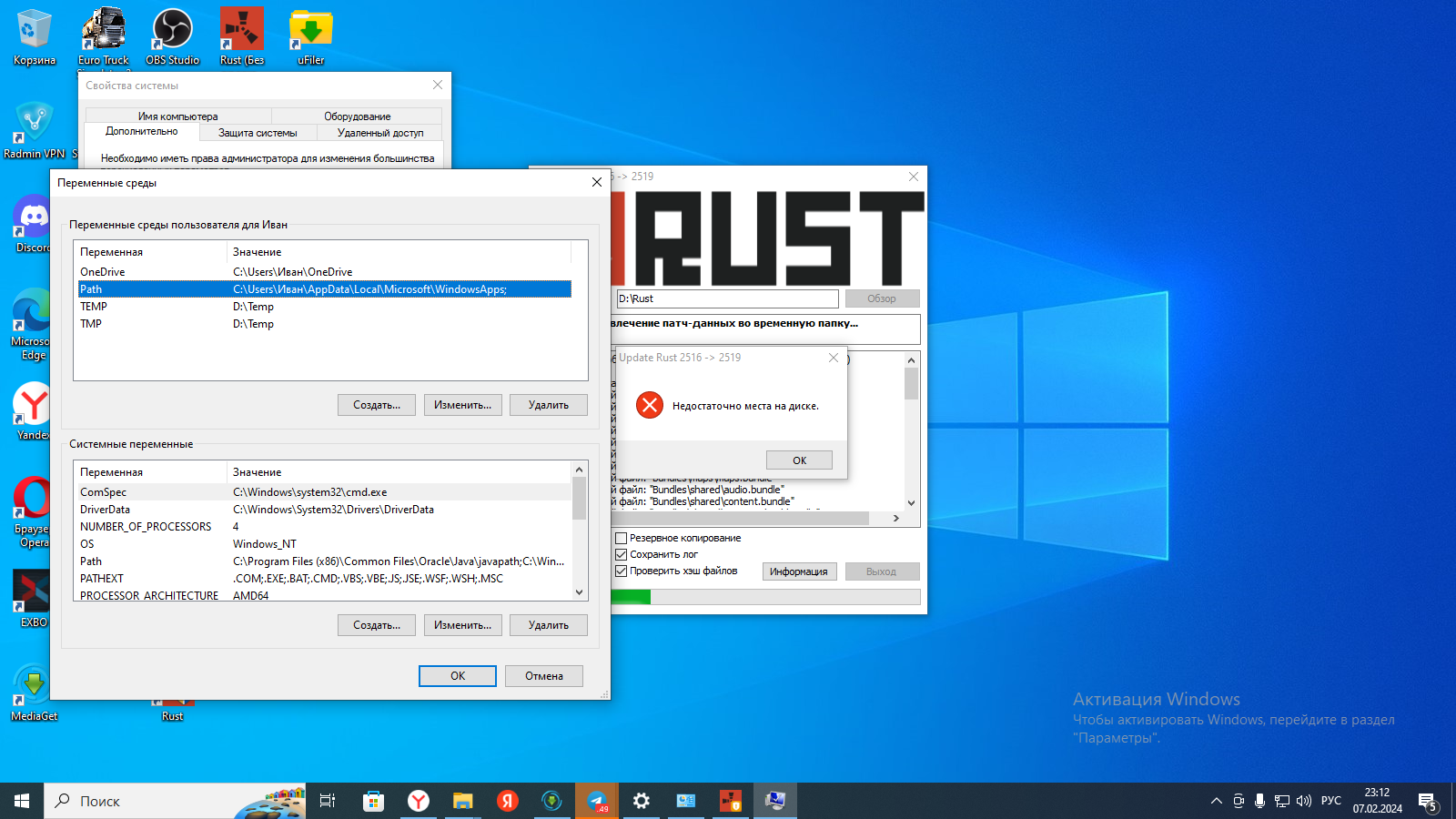This screenshot has width=1456, height=819.
Task: Open the red Yandex icon in taskbar
Action: point(508,801)
